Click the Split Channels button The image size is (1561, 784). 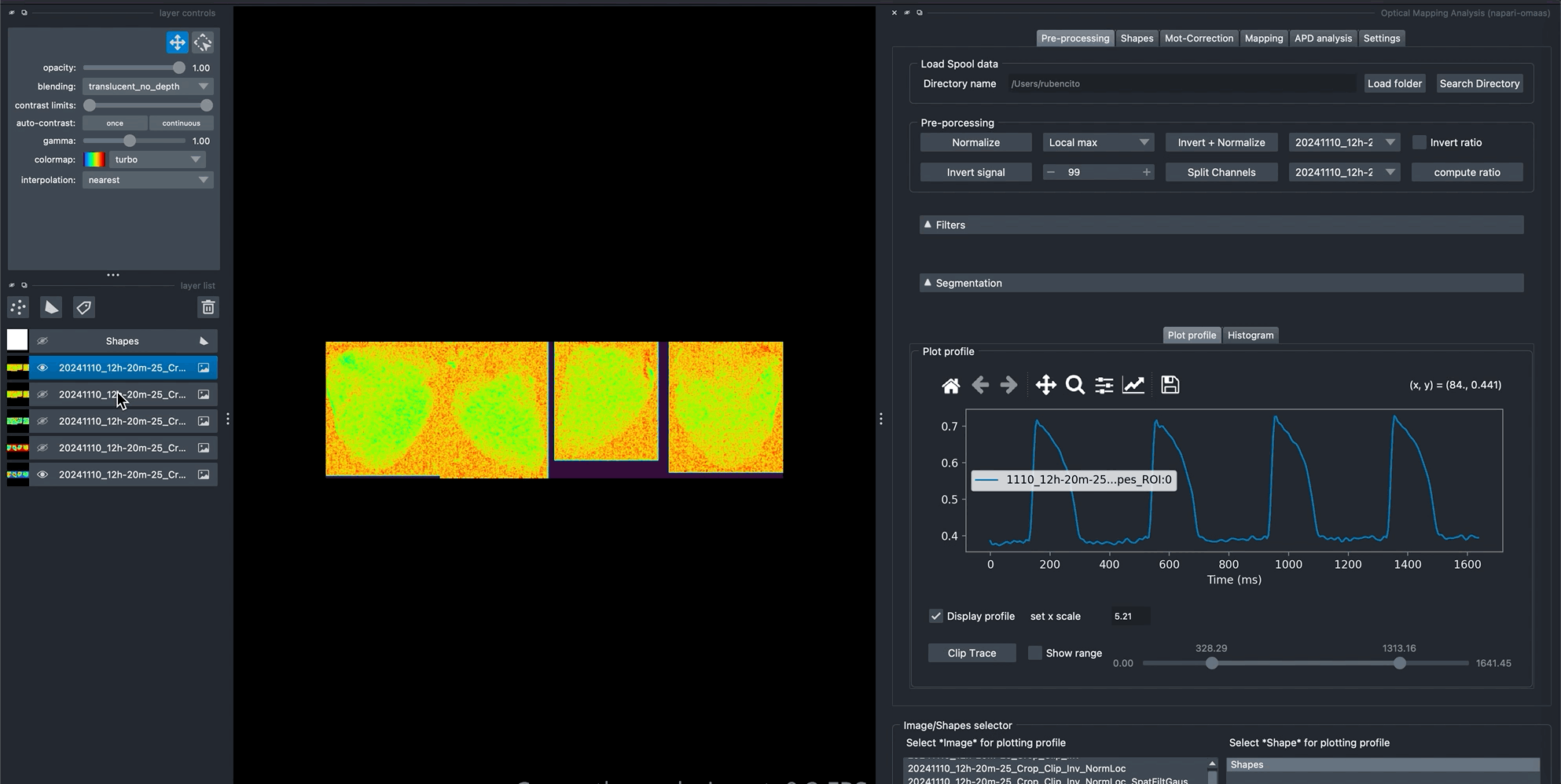(1221, 172)
